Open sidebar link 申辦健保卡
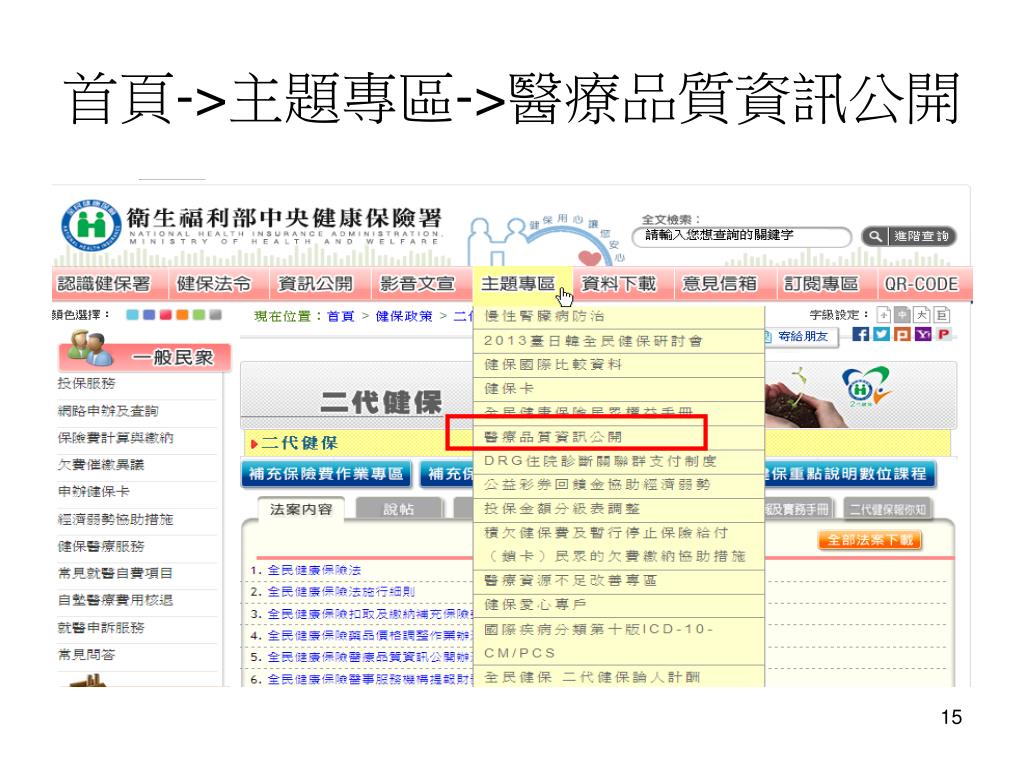 93,492
